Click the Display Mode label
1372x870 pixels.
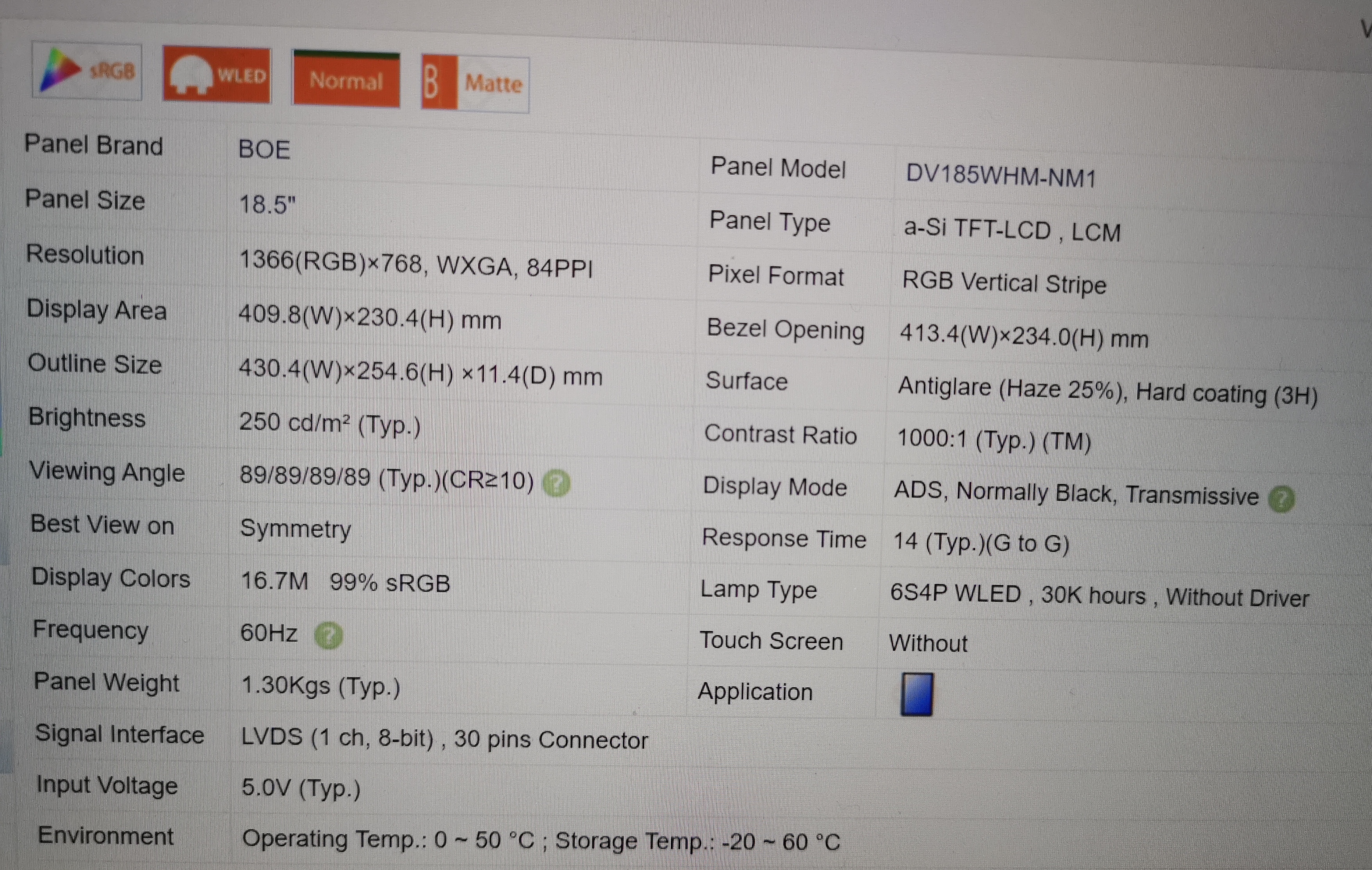pos(775,487)
